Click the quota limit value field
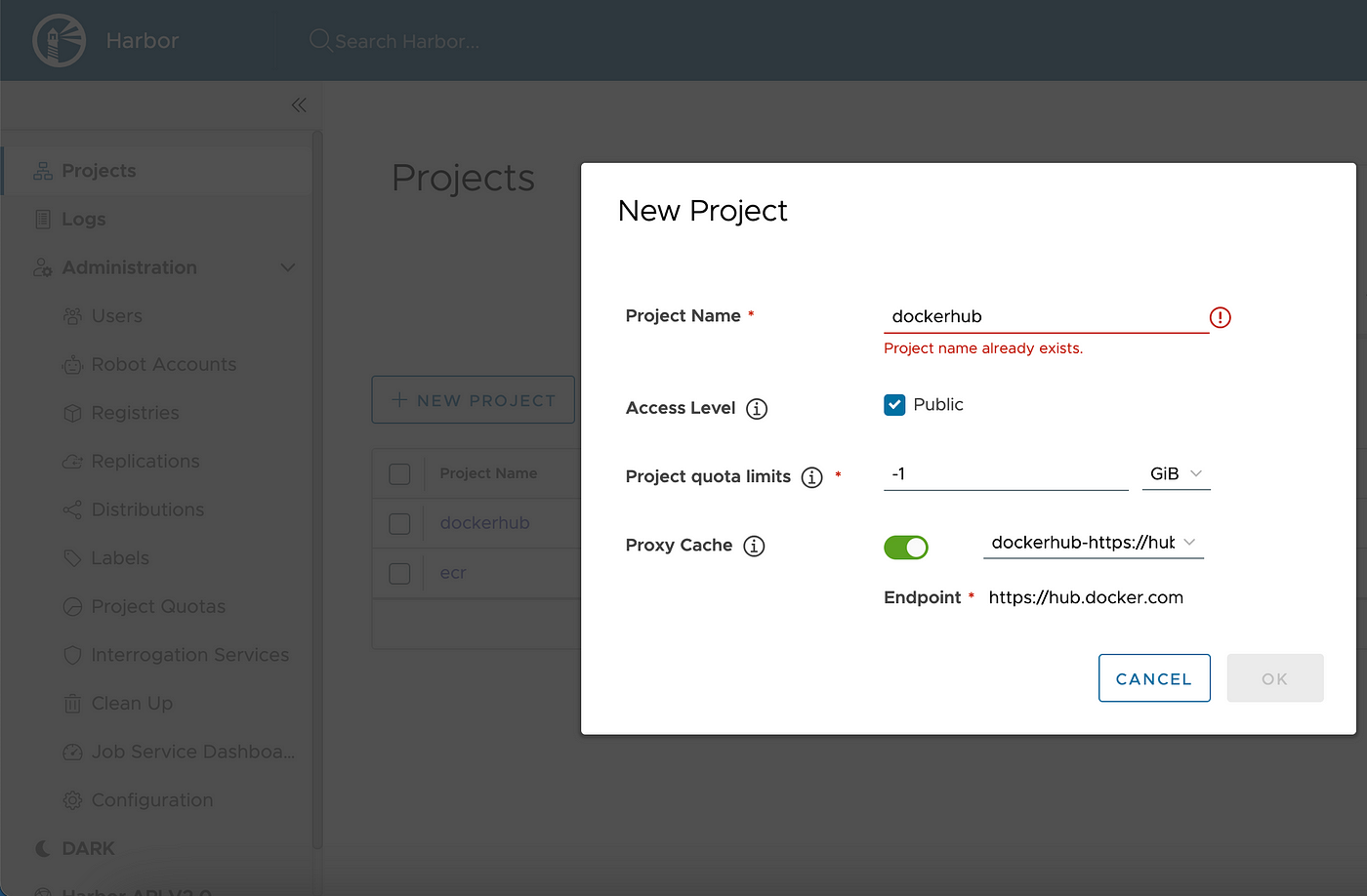The width and height of the screenshot is (1367, 896). tap(1006, 474)
